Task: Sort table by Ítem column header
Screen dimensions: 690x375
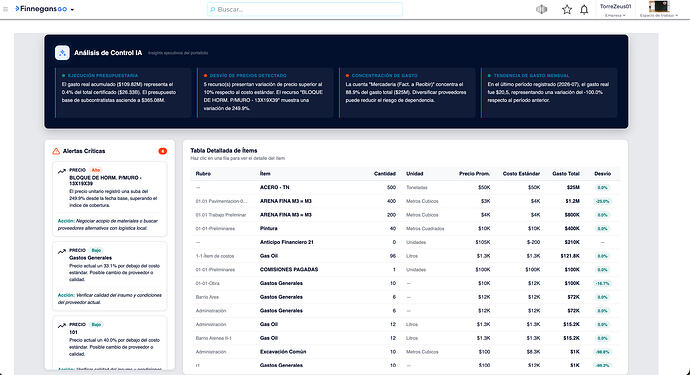Action: [265, 173]
